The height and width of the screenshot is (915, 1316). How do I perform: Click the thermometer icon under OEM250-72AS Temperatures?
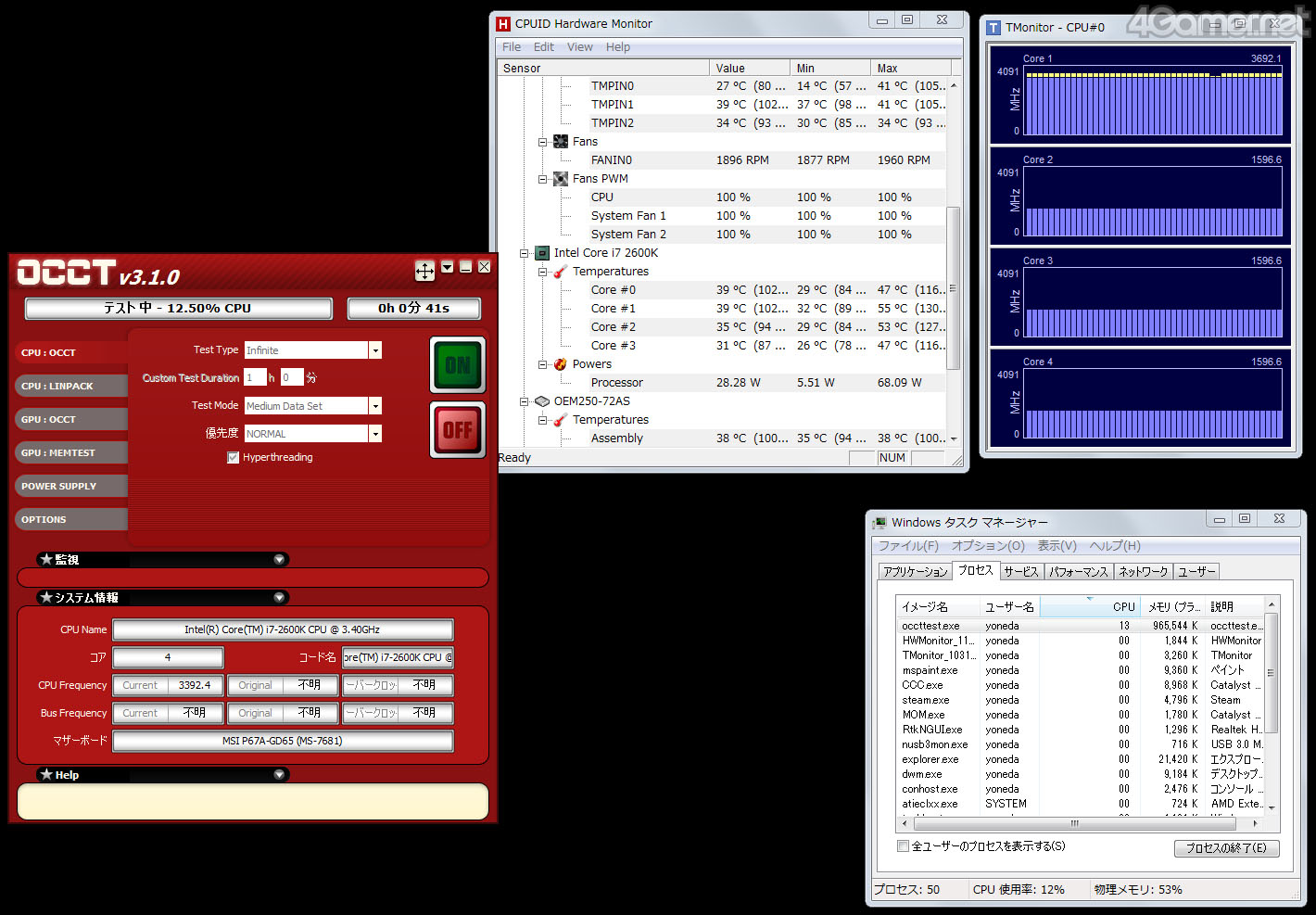[561, 420]
